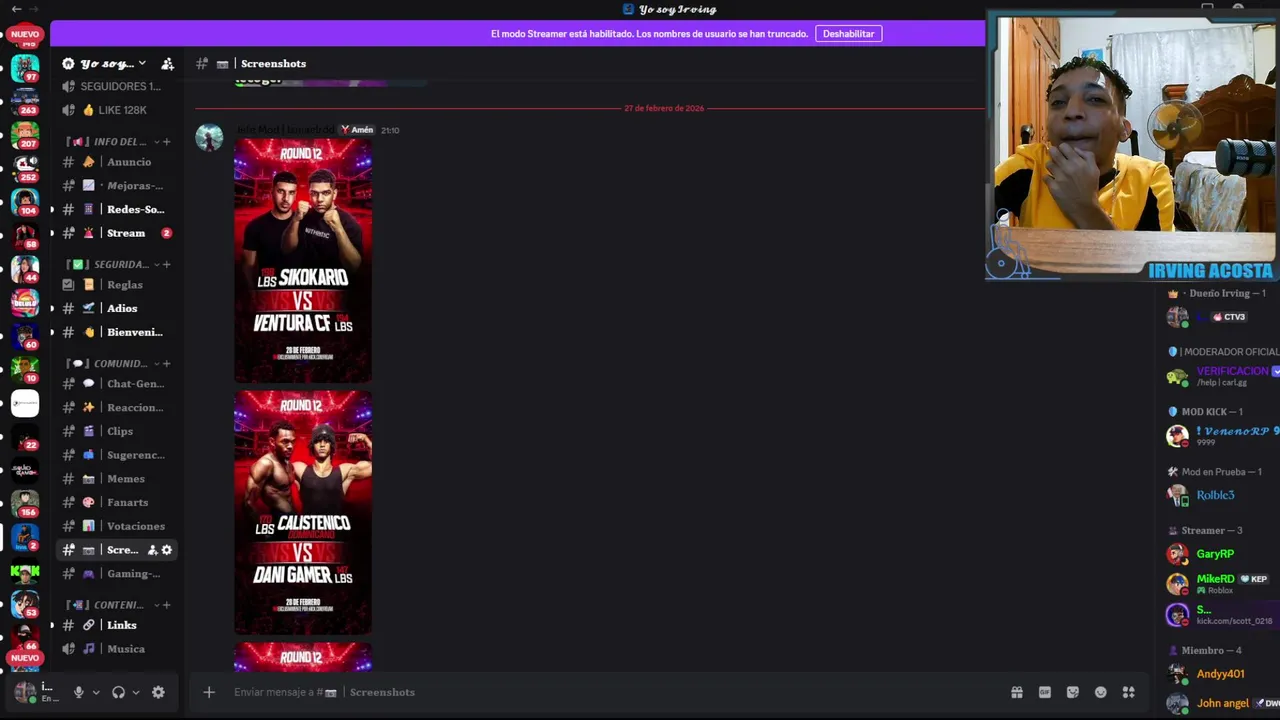Open the Links channel

coord(118,625)
